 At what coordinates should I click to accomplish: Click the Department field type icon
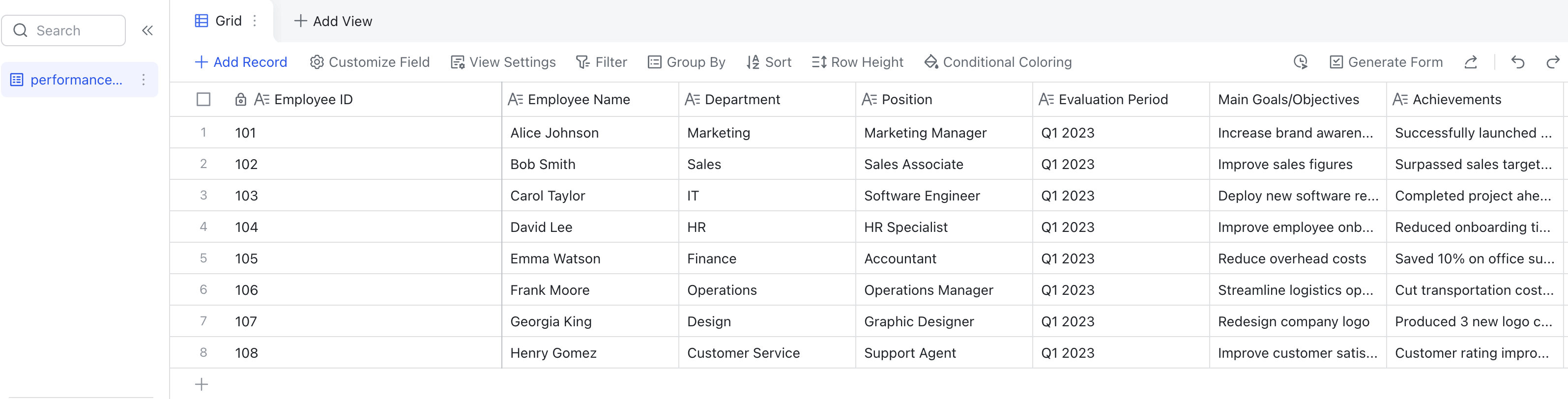coord(692,99)
